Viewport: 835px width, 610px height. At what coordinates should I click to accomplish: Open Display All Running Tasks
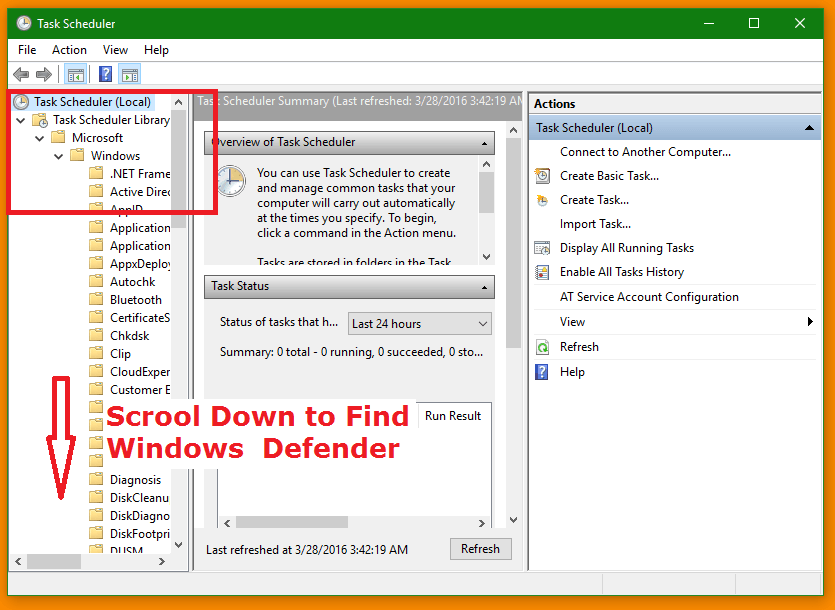(626, 248)
